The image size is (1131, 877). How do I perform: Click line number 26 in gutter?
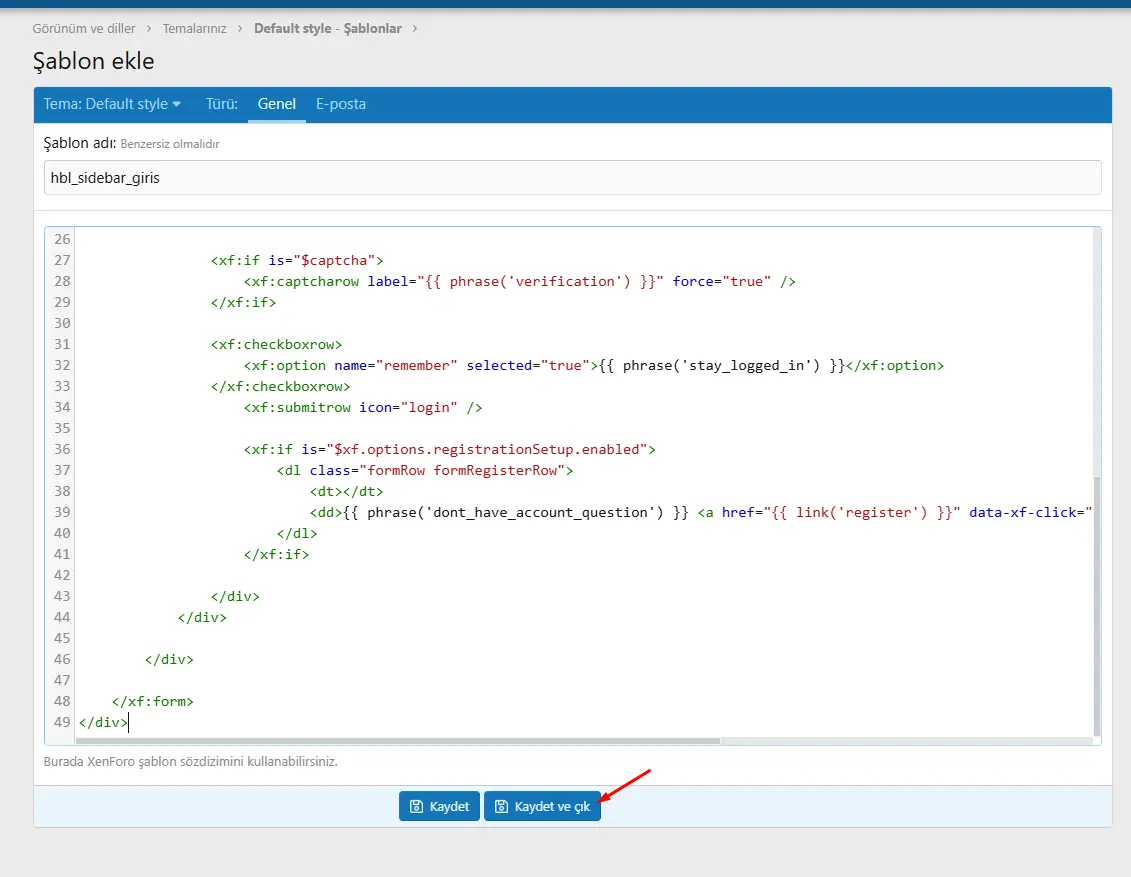point(62,239)
